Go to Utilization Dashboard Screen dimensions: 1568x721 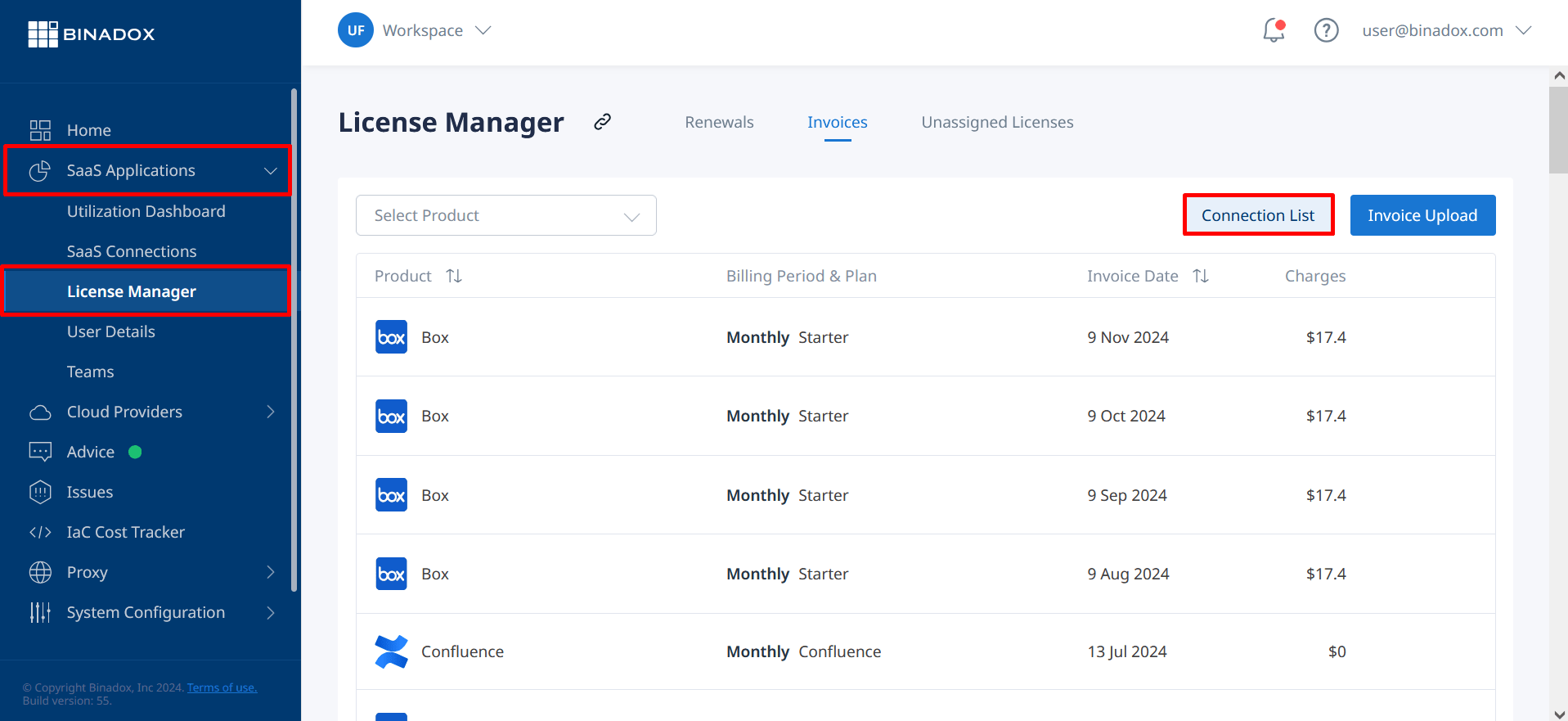point(146,211)
